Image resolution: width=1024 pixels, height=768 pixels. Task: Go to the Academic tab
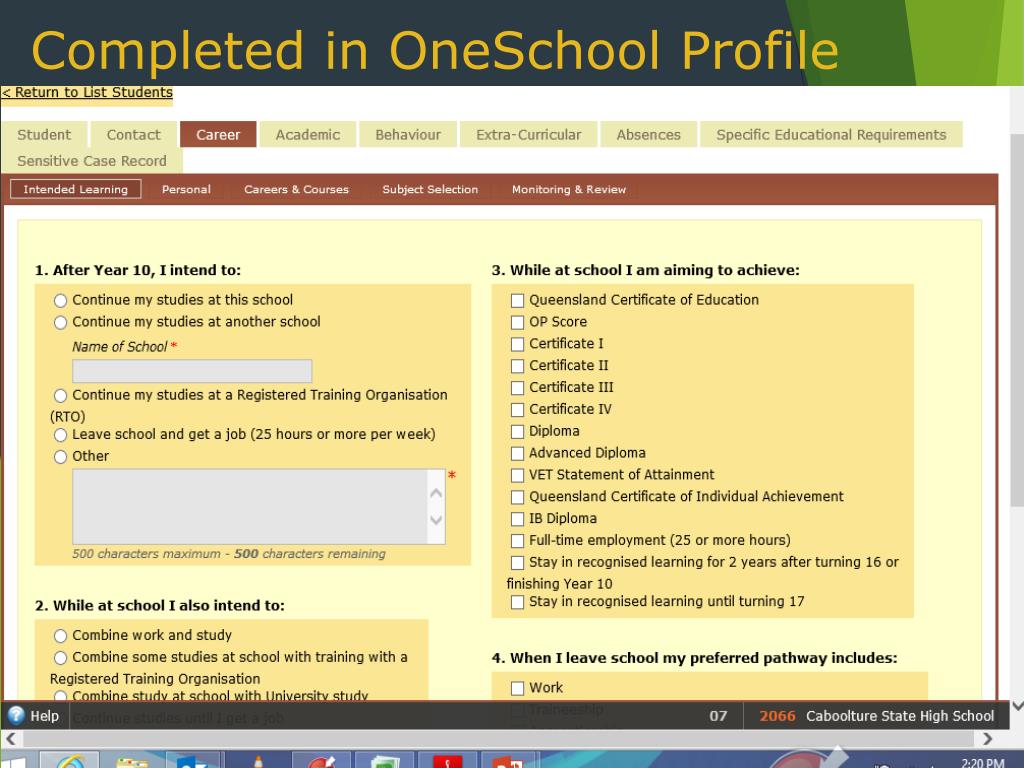click(308, 135)
